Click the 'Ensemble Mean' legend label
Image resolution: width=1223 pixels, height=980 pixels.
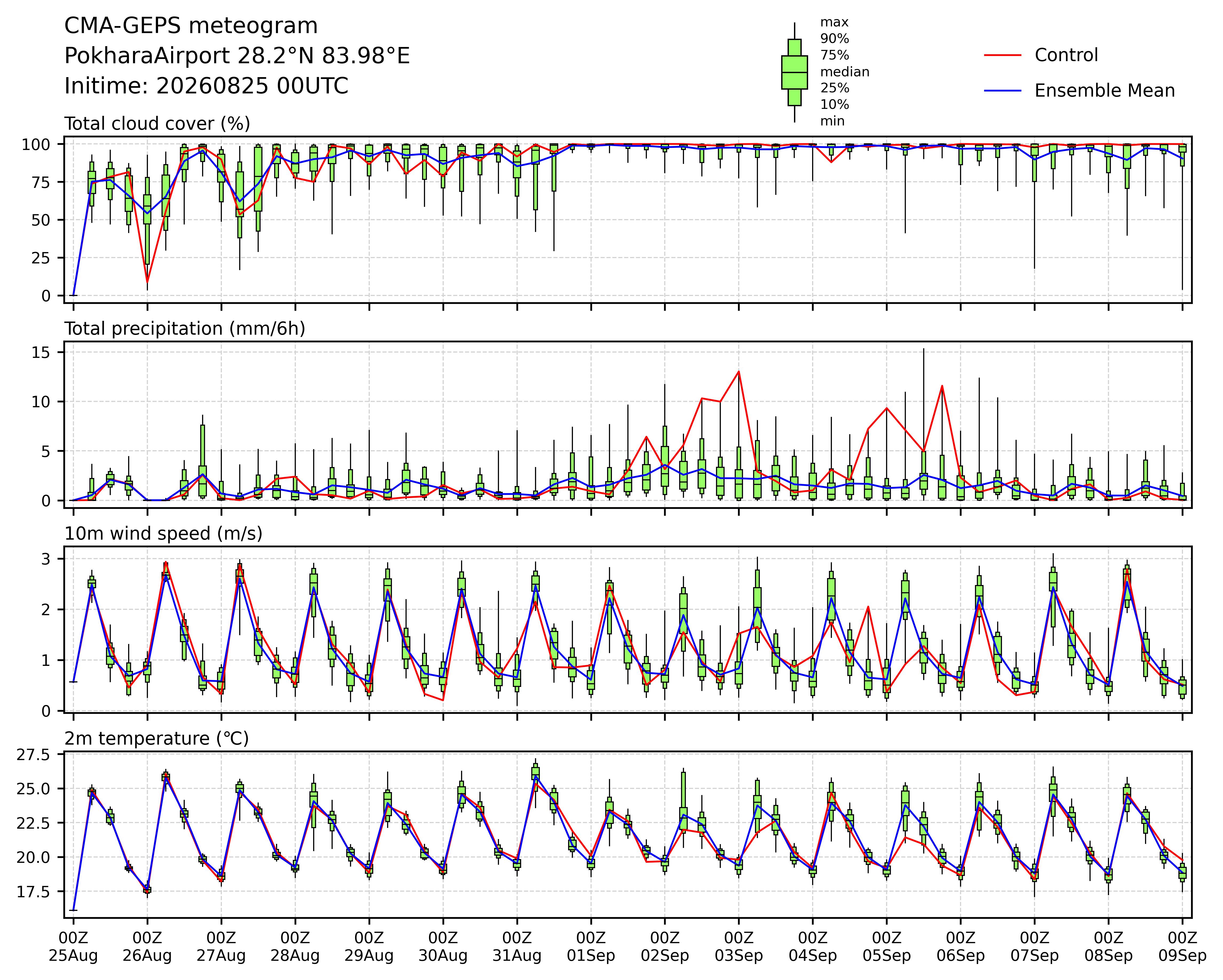(x=1104, y=91)
